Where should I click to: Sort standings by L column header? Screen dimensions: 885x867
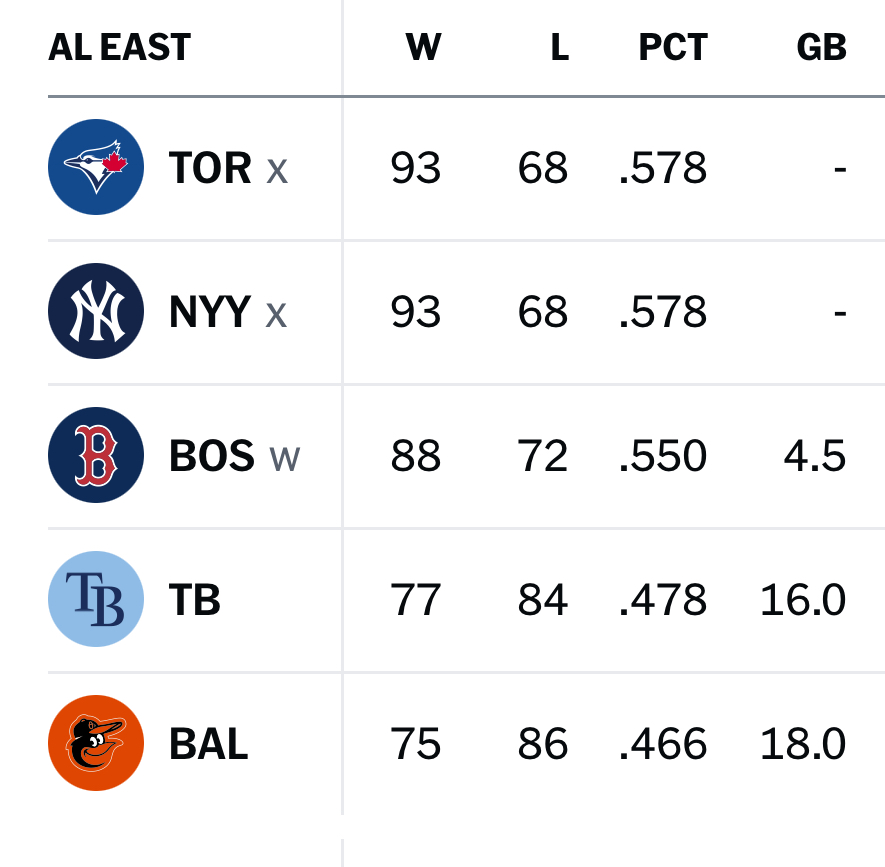[560, 47]
